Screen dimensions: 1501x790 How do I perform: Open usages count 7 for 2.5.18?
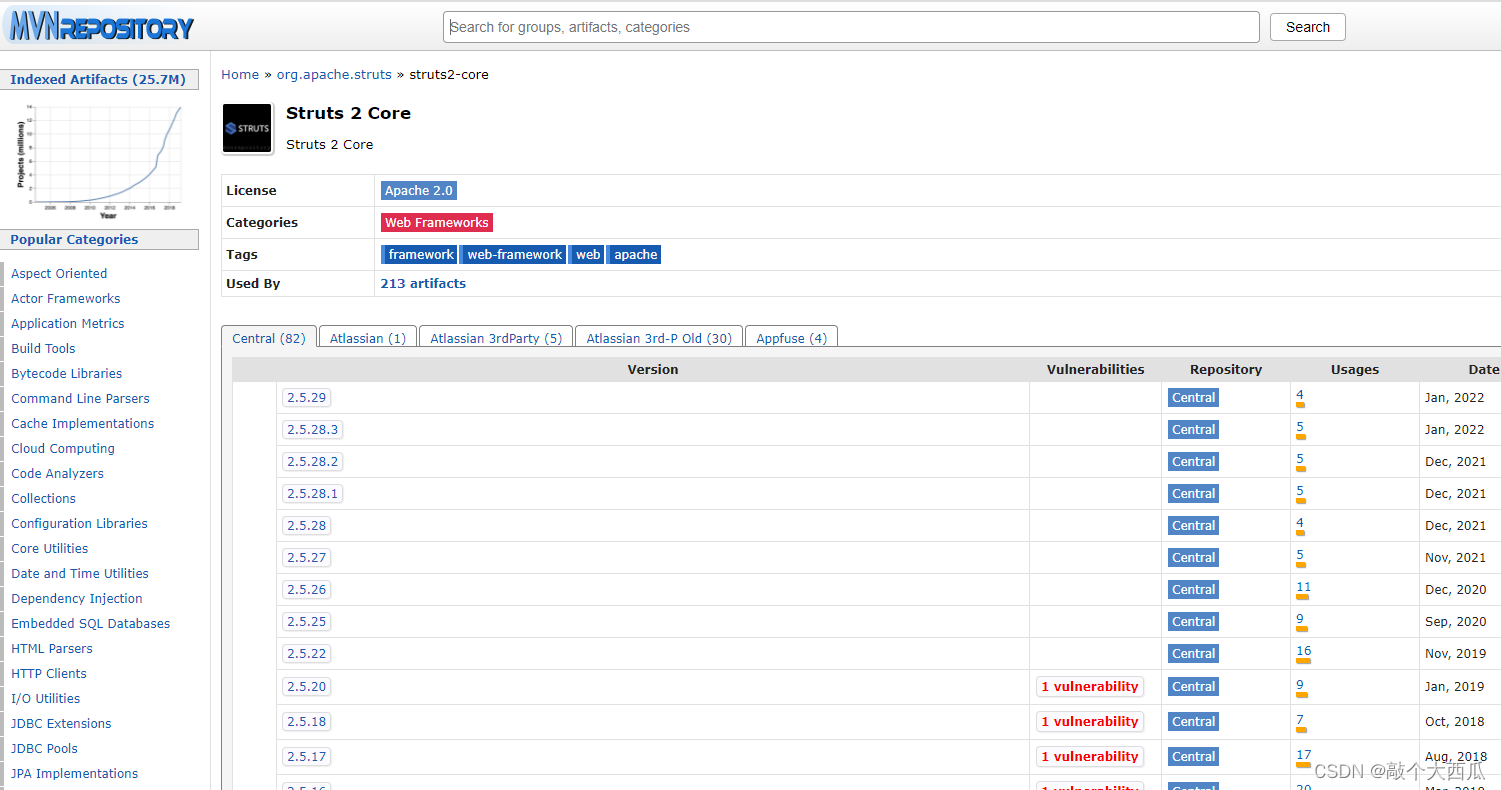click(1300, 720)
